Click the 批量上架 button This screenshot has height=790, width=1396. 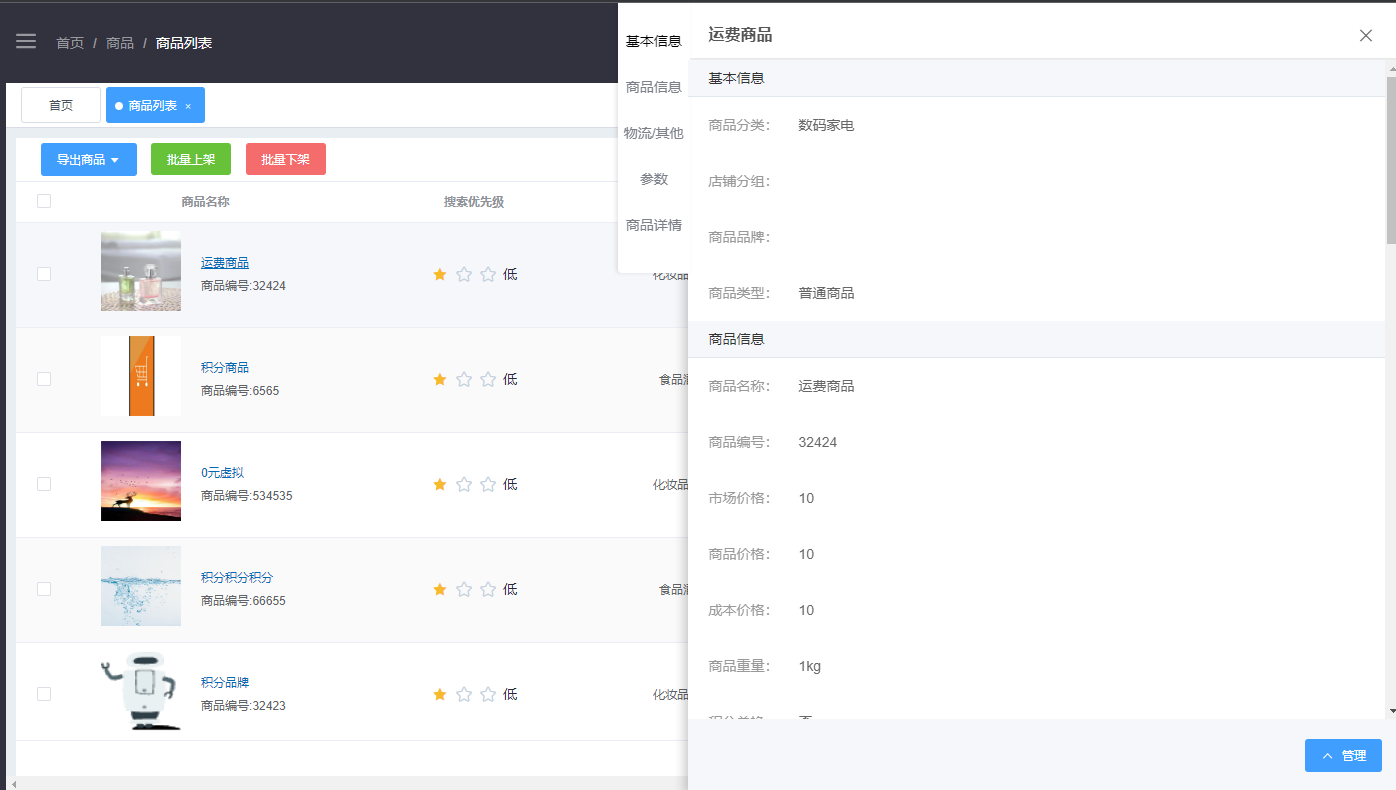pos(191,160)
